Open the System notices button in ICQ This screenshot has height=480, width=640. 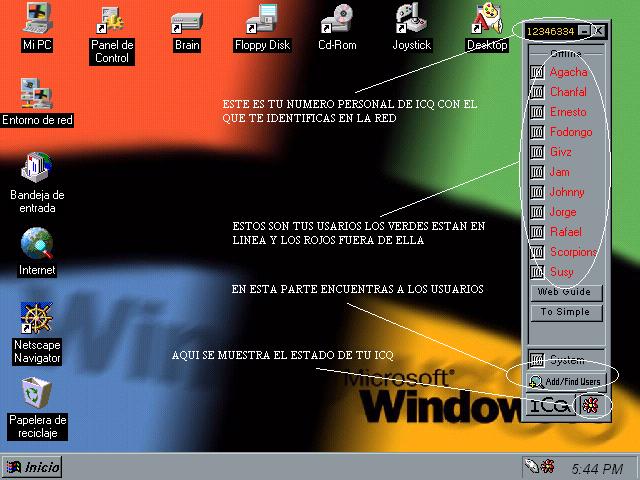(x=566, y=359)
